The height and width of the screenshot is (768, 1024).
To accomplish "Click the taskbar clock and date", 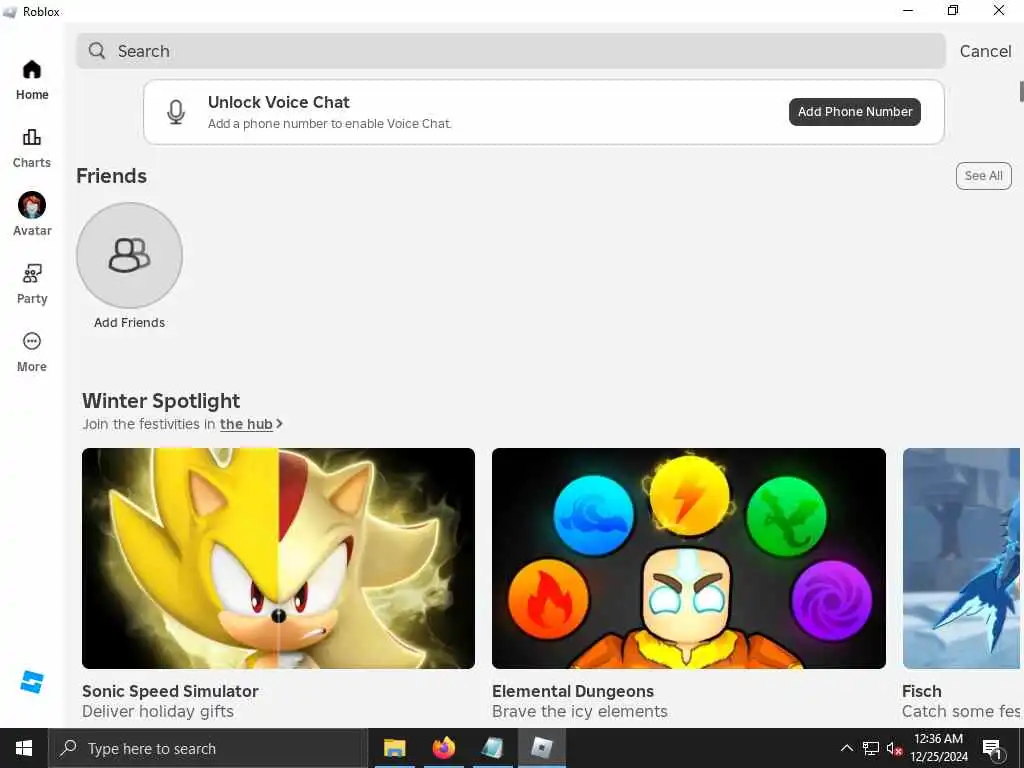I will click(938, 748).
